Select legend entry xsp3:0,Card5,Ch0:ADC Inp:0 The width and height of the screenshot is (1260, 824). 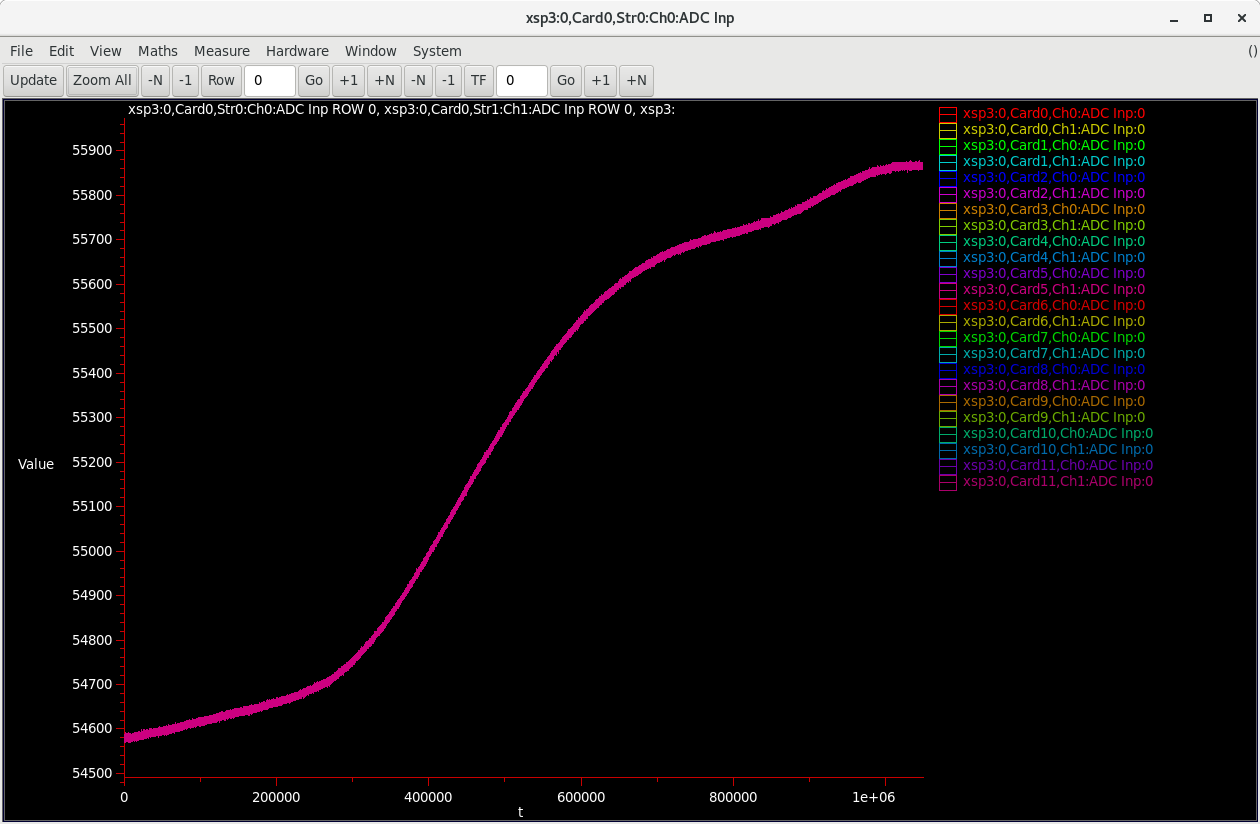[x=1054, y=273]
